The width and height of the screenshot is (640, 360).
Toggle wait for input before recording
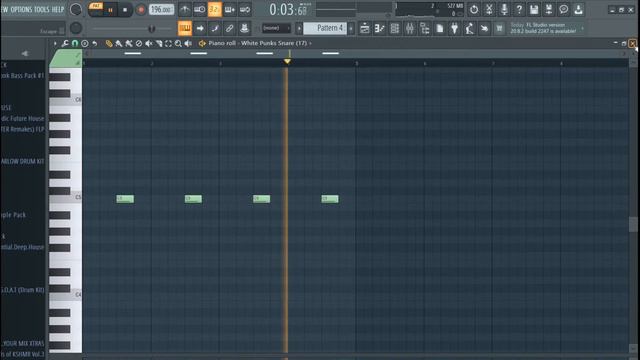coord(200,9)
